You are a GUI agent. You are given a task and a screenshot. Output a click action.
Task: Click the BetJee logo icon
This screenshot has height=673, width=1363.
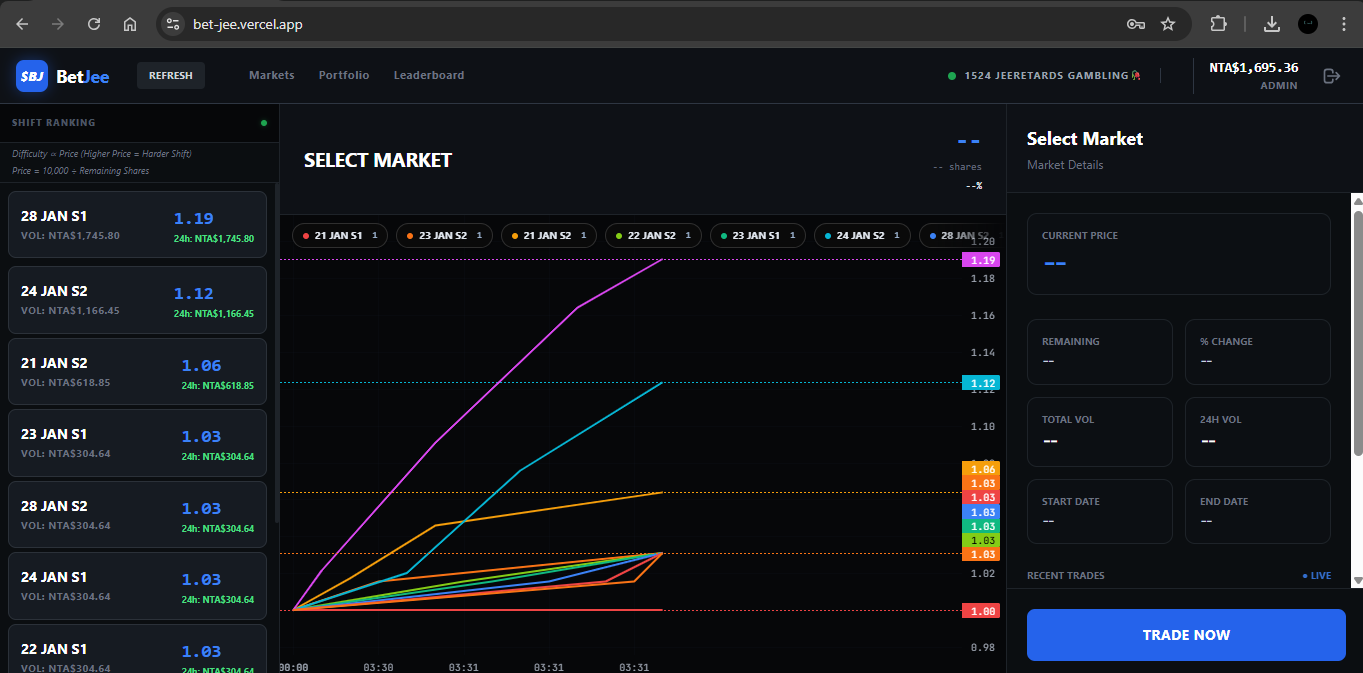[x=32, y=76]
